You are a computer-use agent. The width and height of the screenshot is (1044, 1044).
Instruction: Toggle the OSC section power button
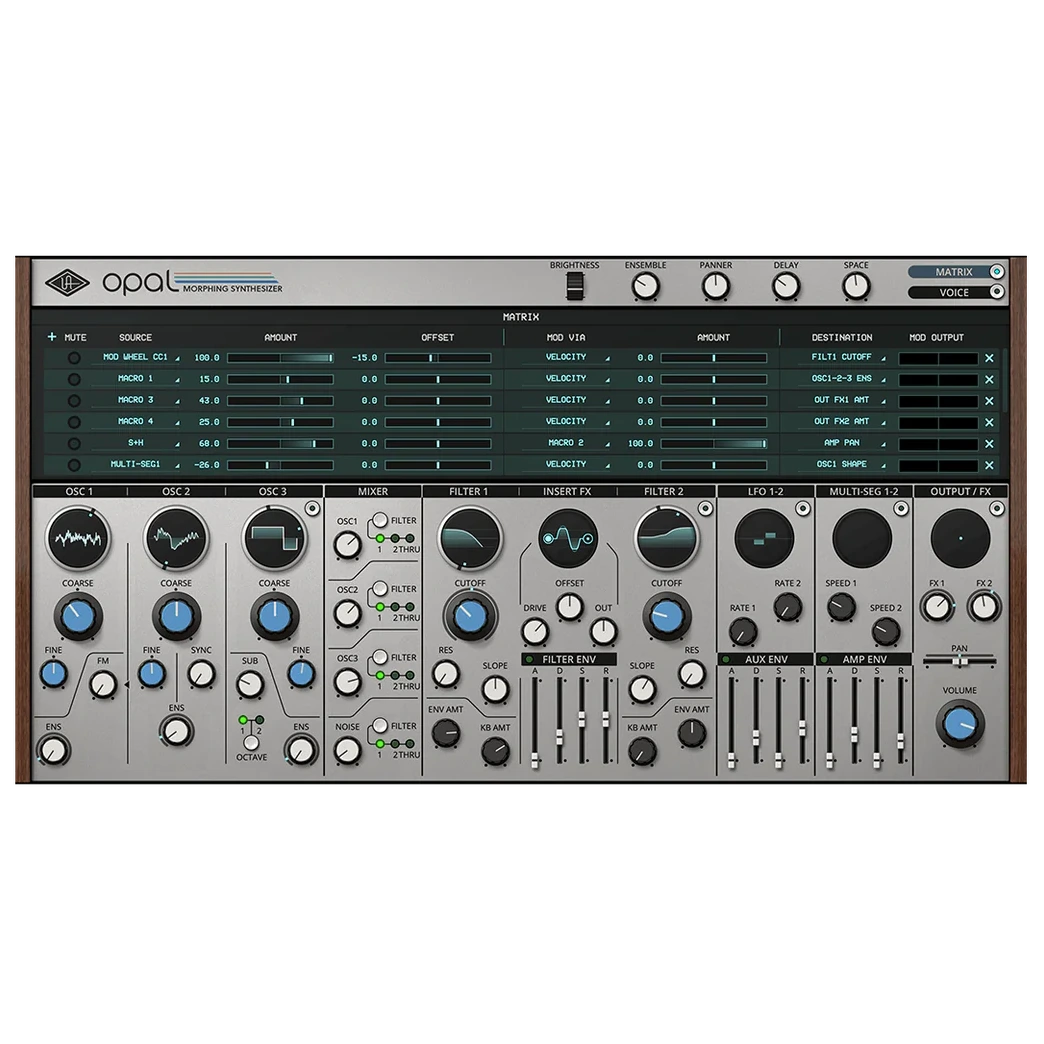tap(312, 509)
